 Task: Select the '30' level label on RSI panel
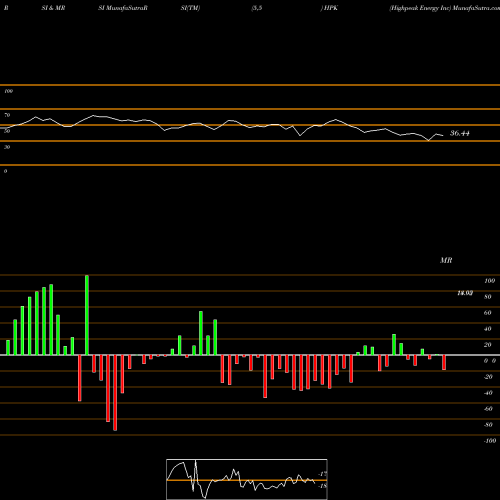point(7,147)
